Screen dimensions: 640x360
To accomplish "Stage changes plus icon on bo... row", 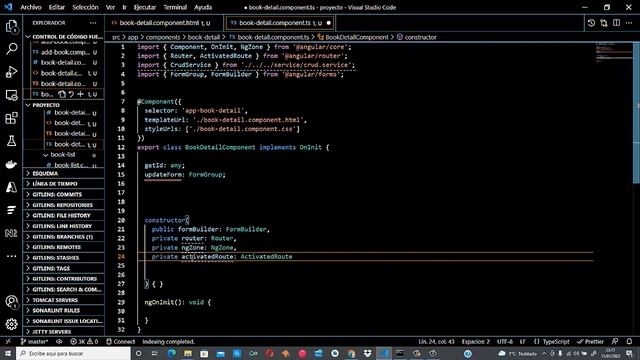I will (80, 94).
